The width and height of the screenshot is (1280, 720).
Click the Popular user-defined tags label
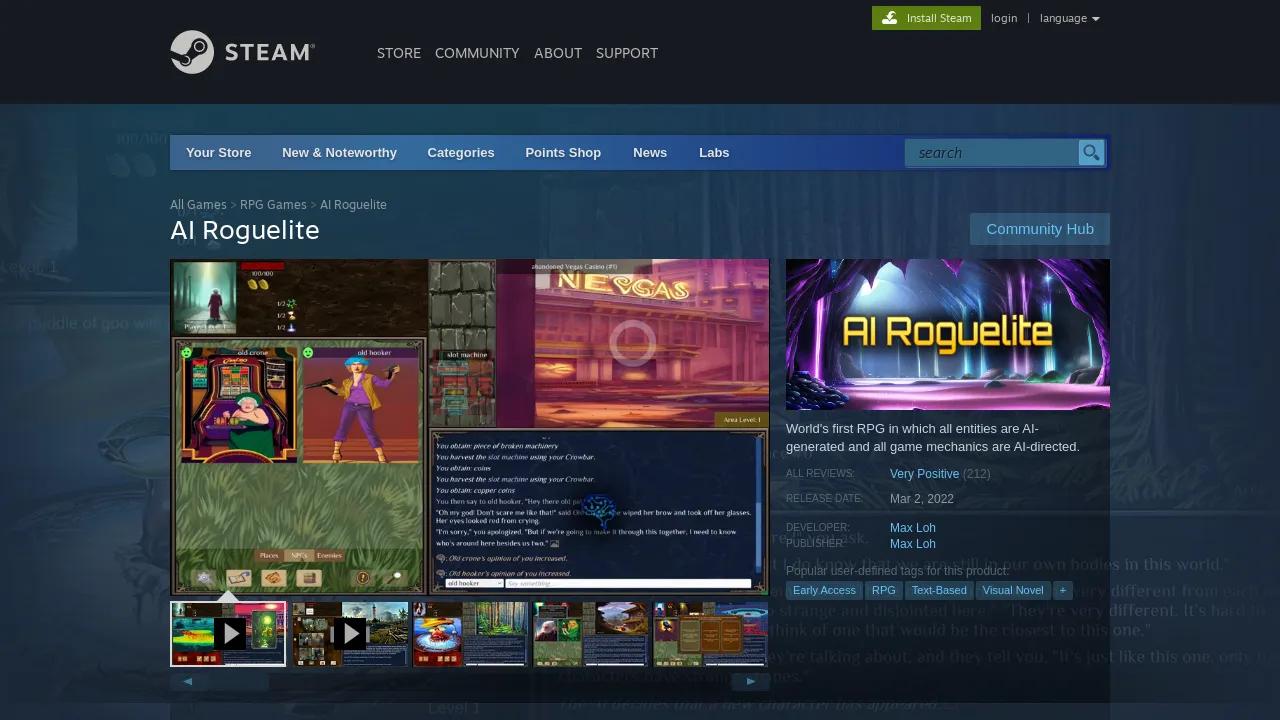tap(897, 571)
